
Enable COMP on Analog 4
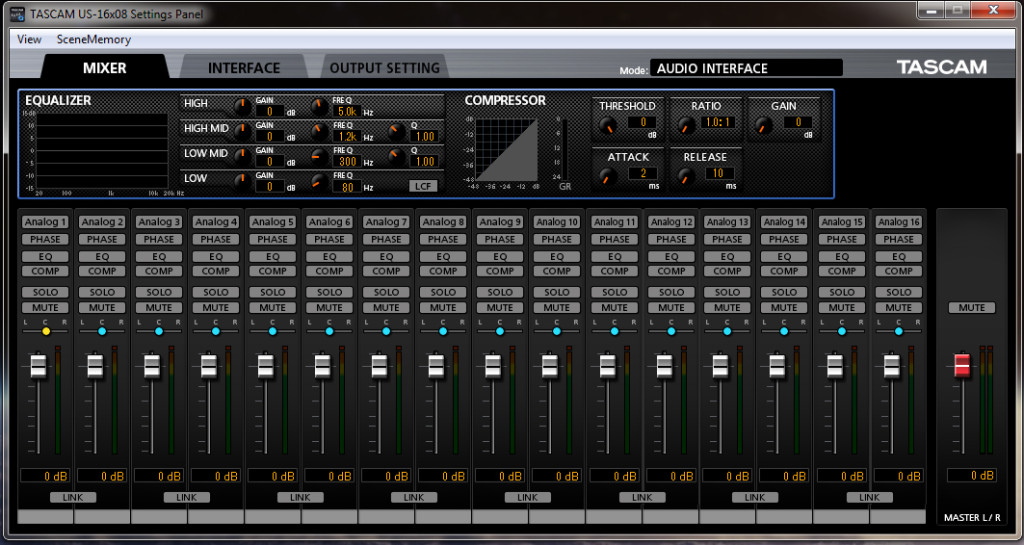coord(216,271)
